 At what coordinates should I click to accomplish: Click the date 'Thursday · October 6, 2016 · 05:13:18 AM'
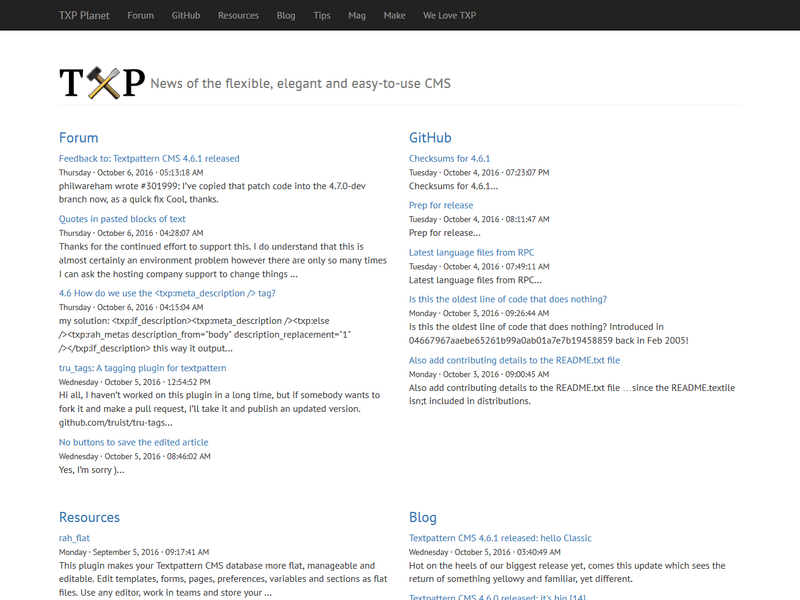131,172
